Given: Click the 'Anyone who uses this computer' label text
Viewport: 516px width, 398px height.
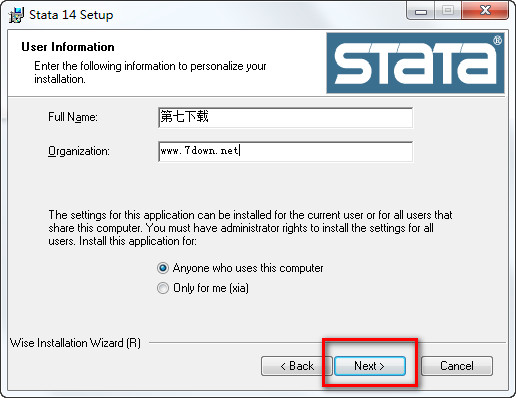Looking at the screenshot, I should pyautogui.click(x=248, y=268).
